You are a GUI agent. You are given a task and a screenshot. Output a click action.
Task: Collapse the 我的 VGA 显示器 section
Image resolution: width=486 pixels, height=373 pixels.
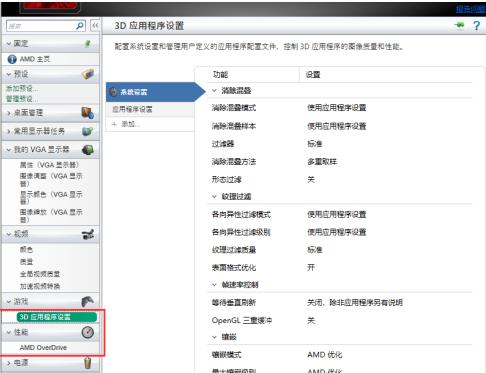coord(9,150)
